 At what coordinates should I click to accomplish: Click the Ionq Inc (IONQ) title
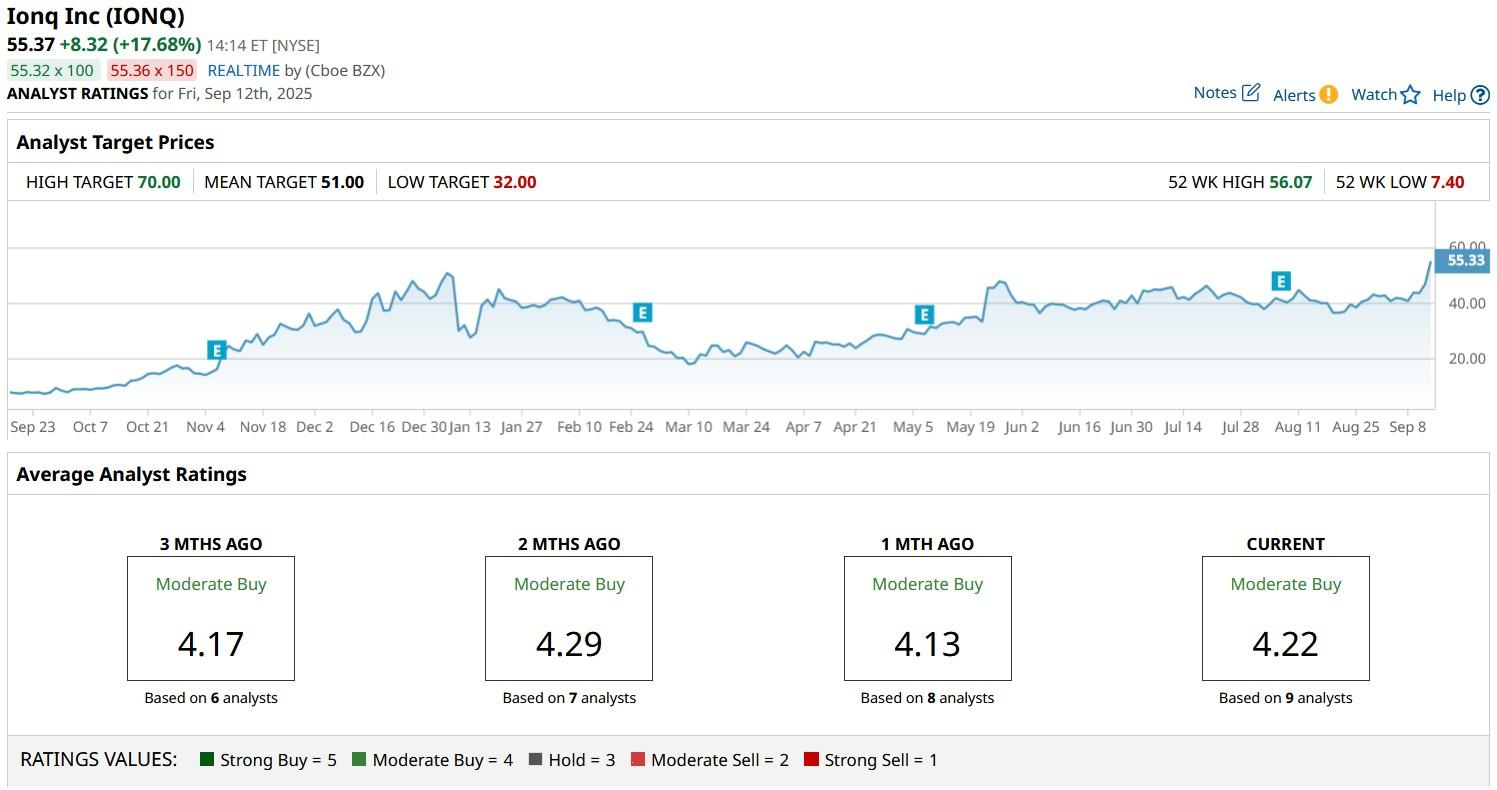(x=96, y=17)
